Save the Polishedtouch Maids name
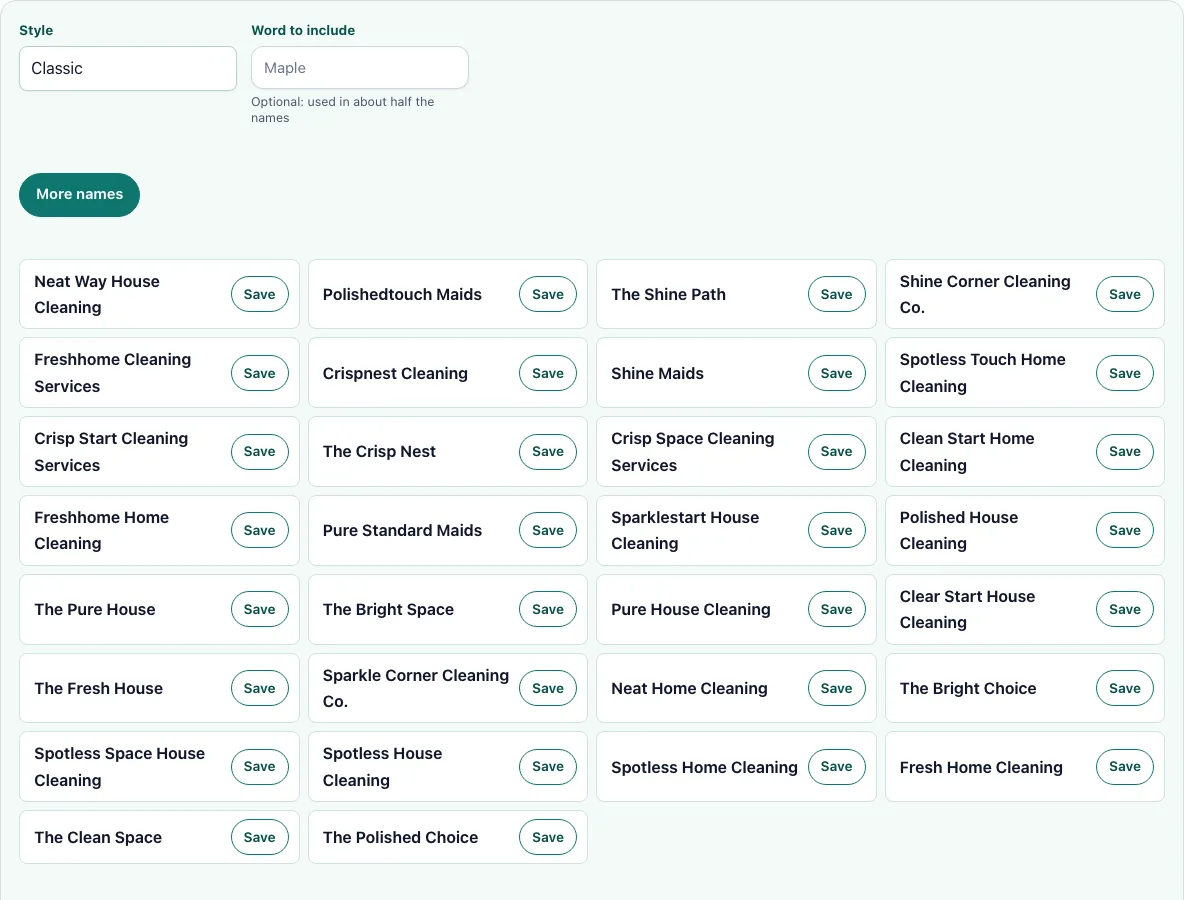Screen dimensions: 1184x900 (x=548, y=294)
